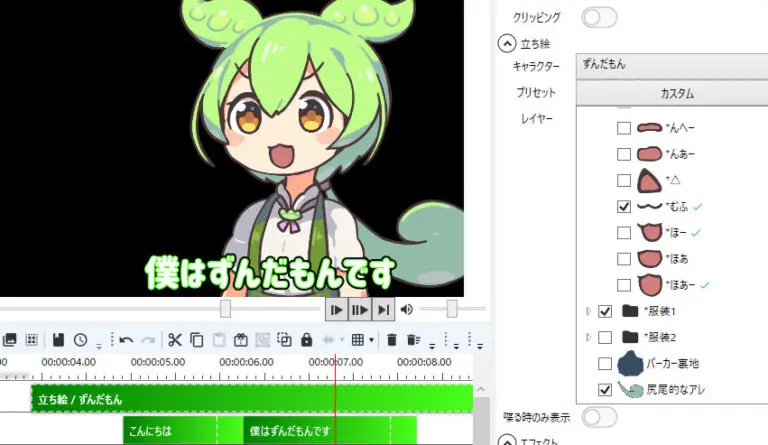768x445 pixels.
Task: Collapse the 立ち絵 section
Action: pos(508,43)
